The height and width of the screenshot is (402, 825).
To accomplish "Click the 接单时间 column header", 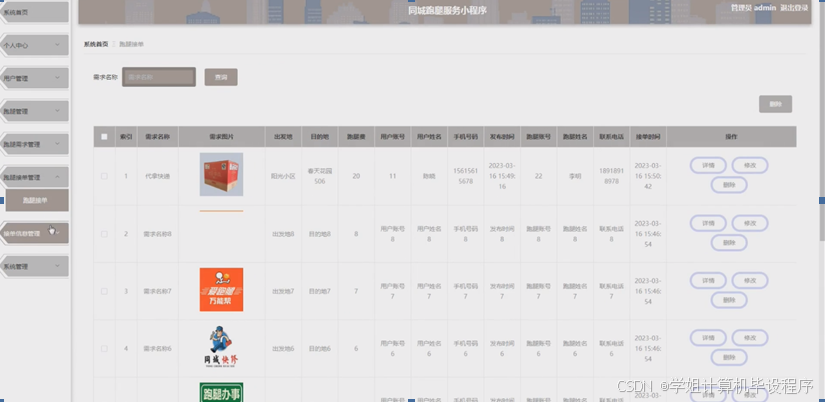I will coord(648,137).
